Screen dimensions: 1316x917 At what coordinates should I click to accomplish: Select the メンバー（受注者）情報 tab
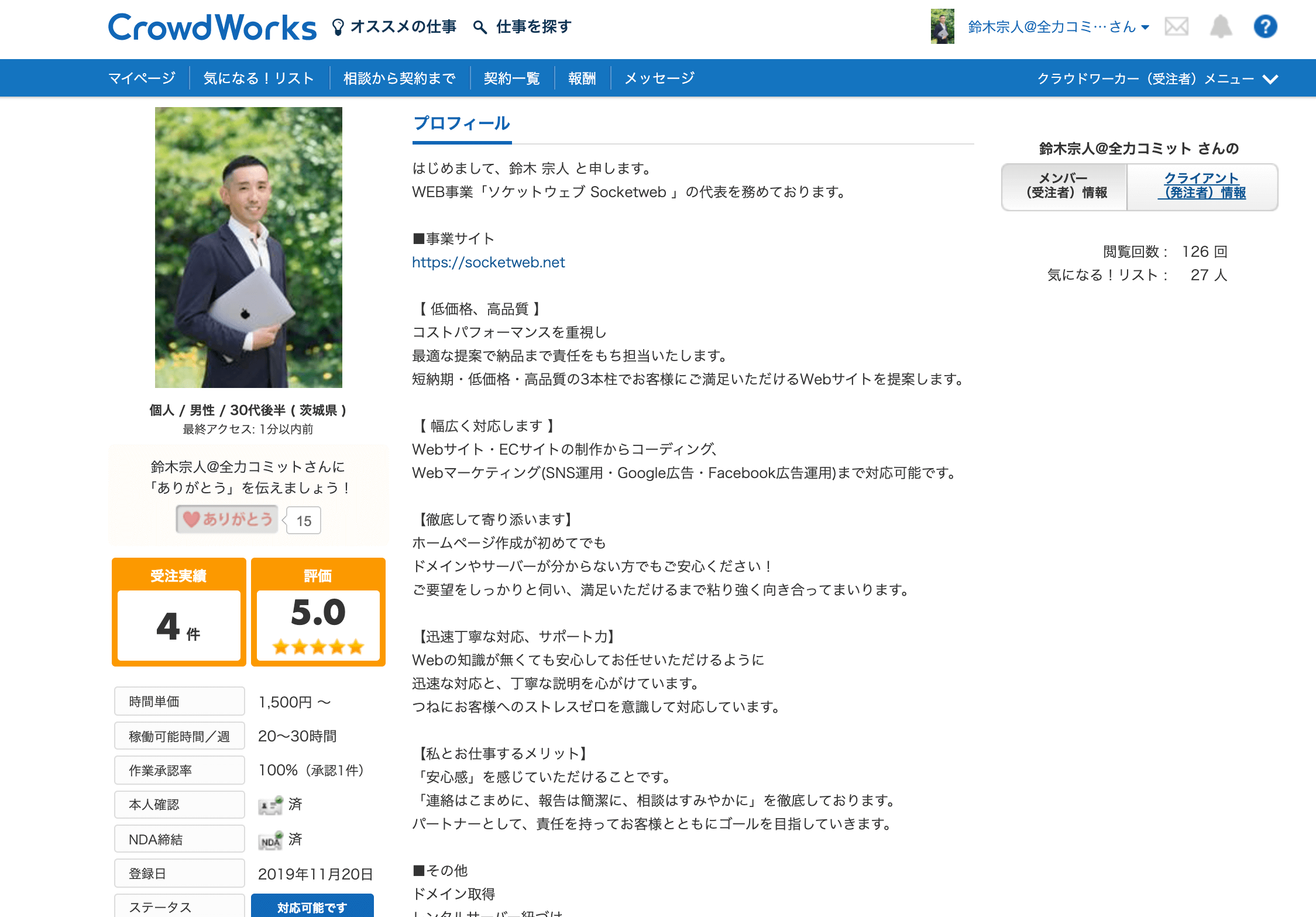[1064, 187]
